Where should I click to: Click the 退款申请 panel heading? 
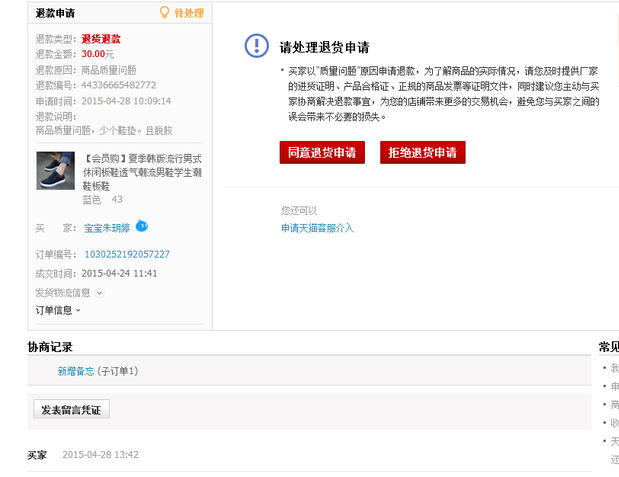pos(55,14)
